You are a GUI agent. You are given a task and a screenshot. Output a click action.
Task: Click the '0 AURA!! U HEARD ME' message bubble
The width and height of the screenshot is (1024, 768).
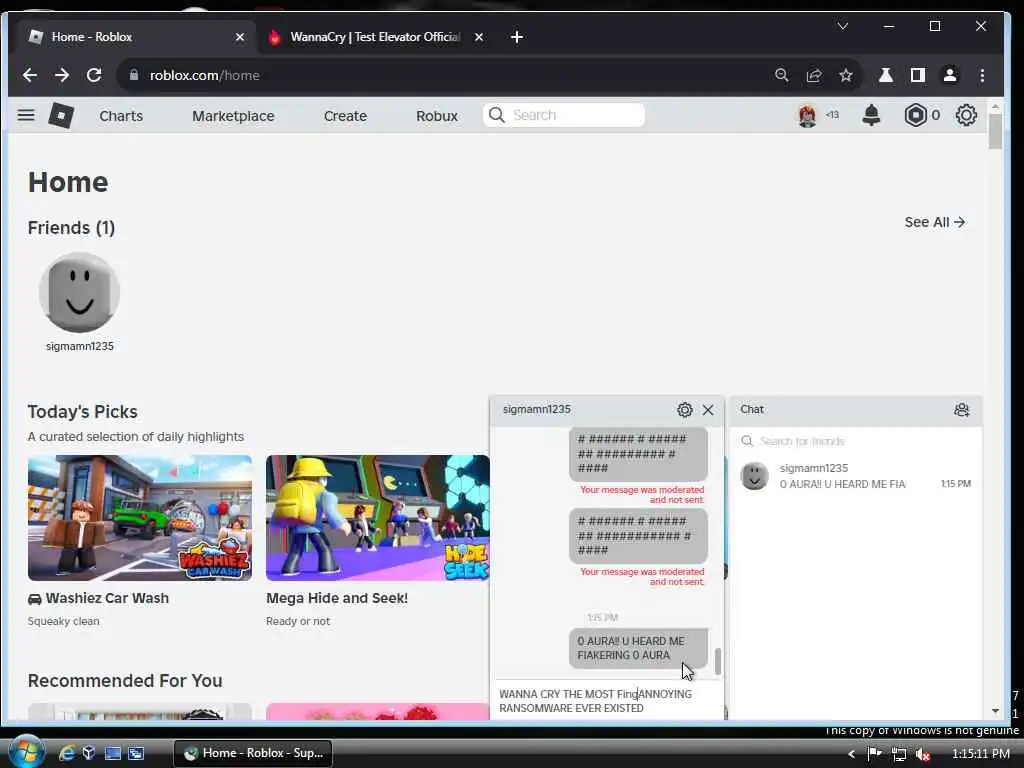coord(638,648)
